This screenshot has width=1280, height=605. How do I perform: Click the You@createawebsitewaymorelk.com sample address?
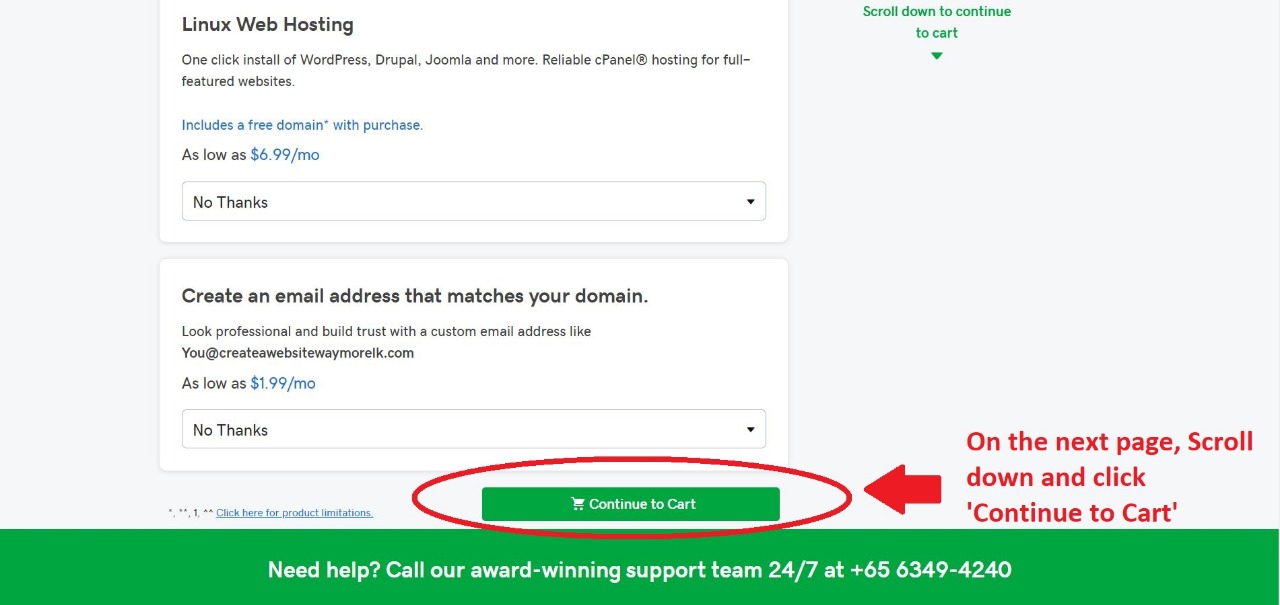pos(298,353)
